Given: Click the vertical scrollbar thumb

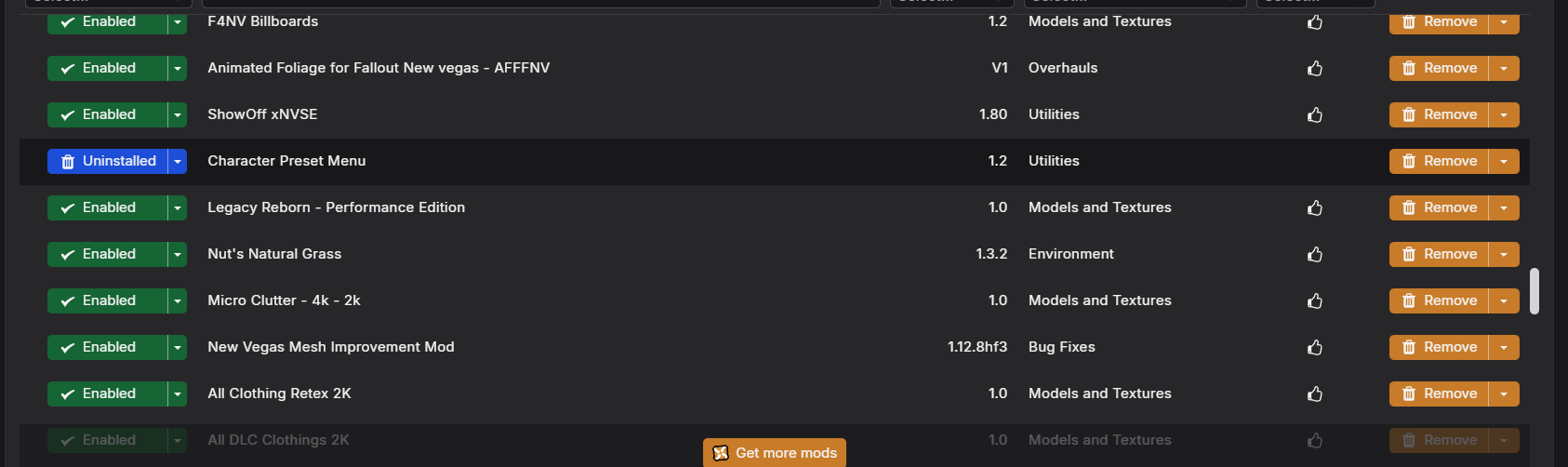Looking at the screenshot, I should coord(1535,291).
